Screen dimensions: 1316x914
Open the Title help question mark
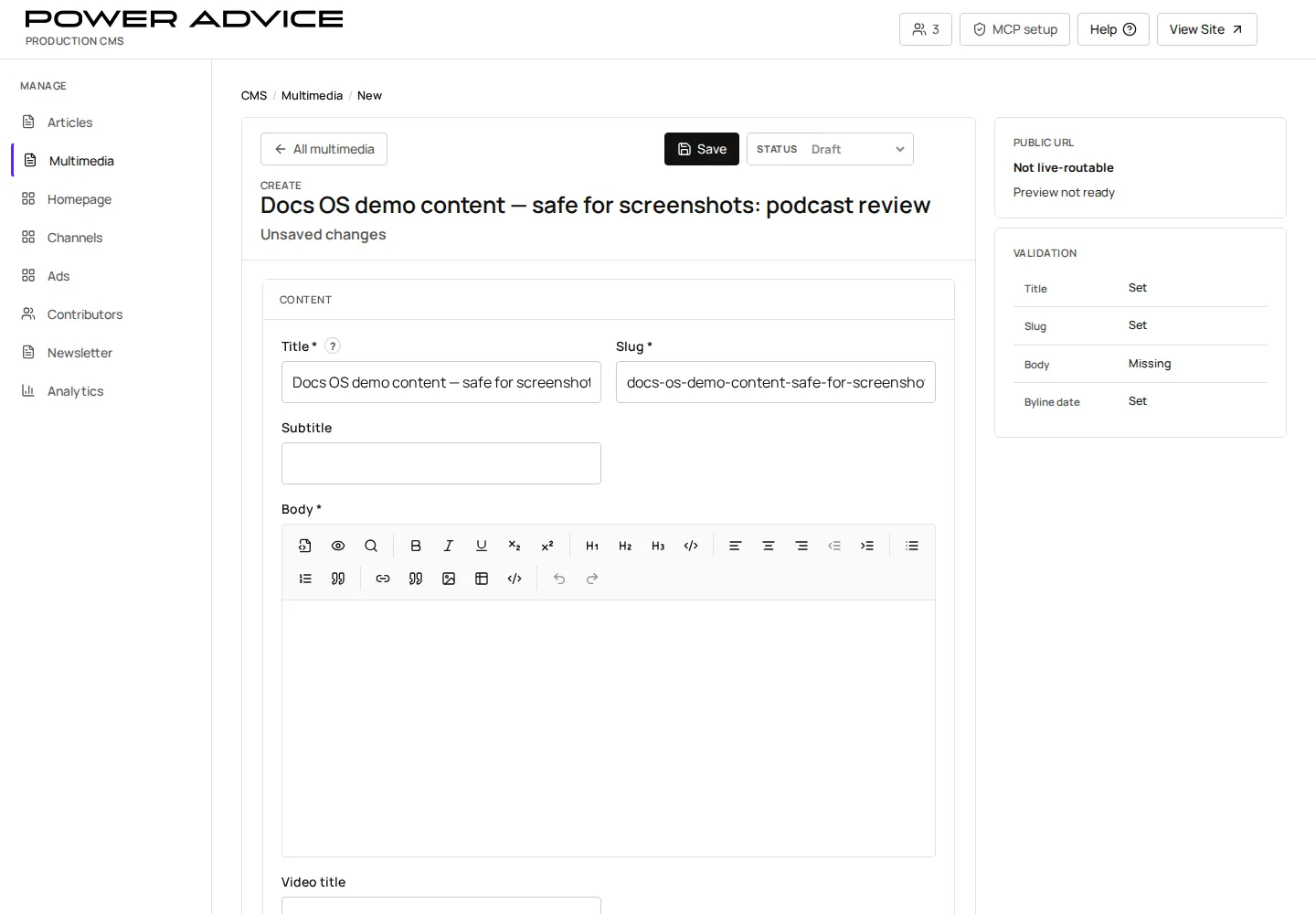[x=333, y=345]
